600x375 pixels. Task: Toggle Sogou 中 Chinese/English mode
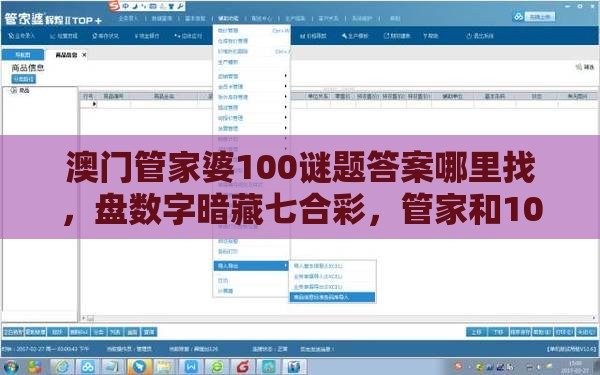point(126,6)
